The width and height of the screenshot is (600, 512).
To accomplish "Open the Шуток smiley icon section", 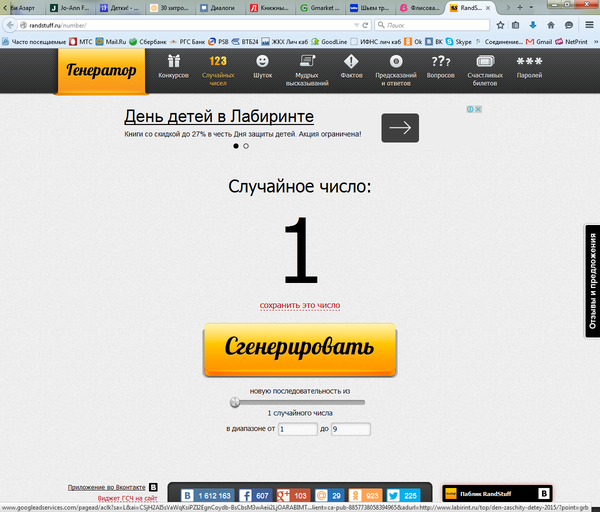I will click(x=263, y=68).
